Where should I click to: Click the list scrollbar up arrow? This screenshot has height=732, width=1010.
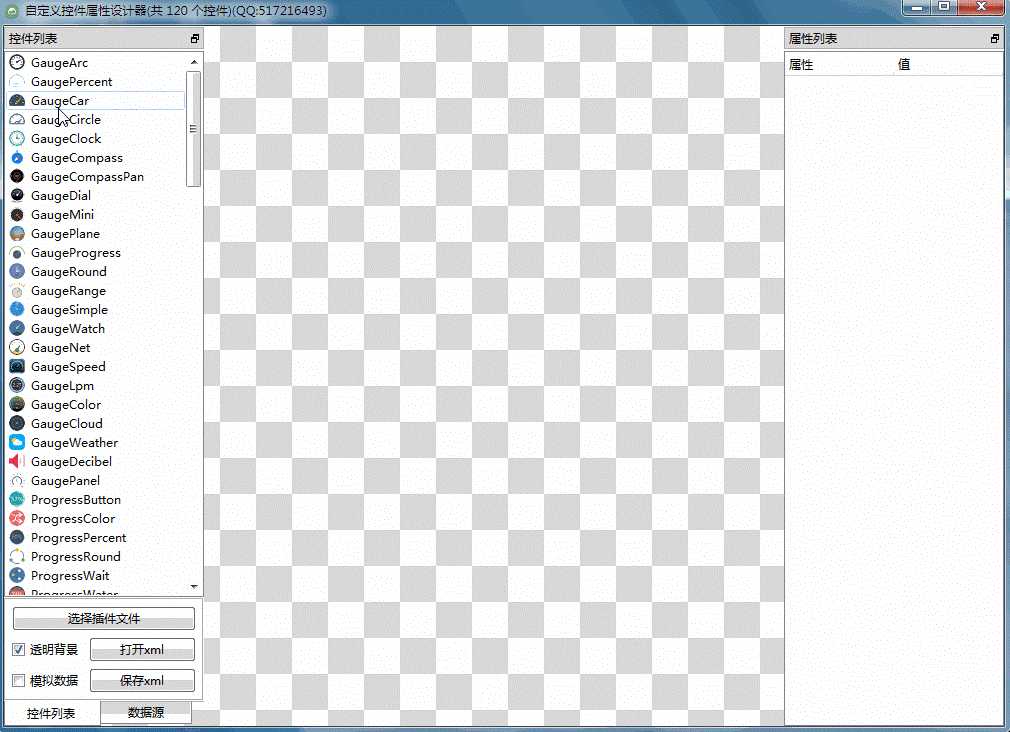coord(194,62)
